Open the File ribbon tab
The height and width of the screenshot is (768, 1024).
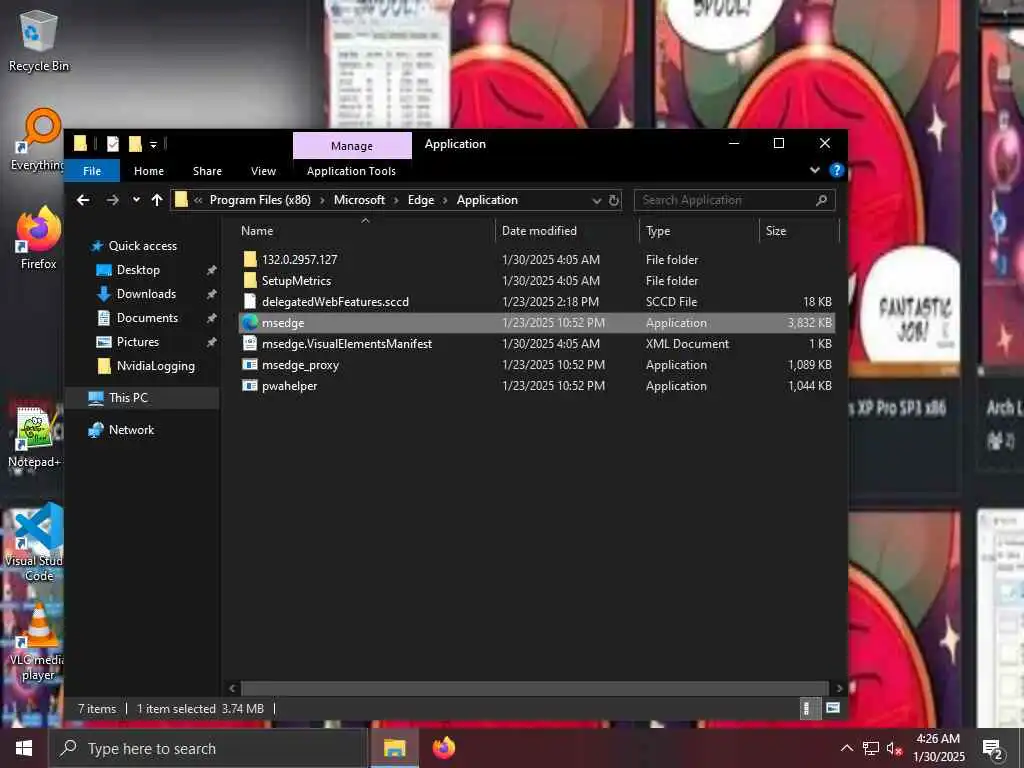coord(92,171)
